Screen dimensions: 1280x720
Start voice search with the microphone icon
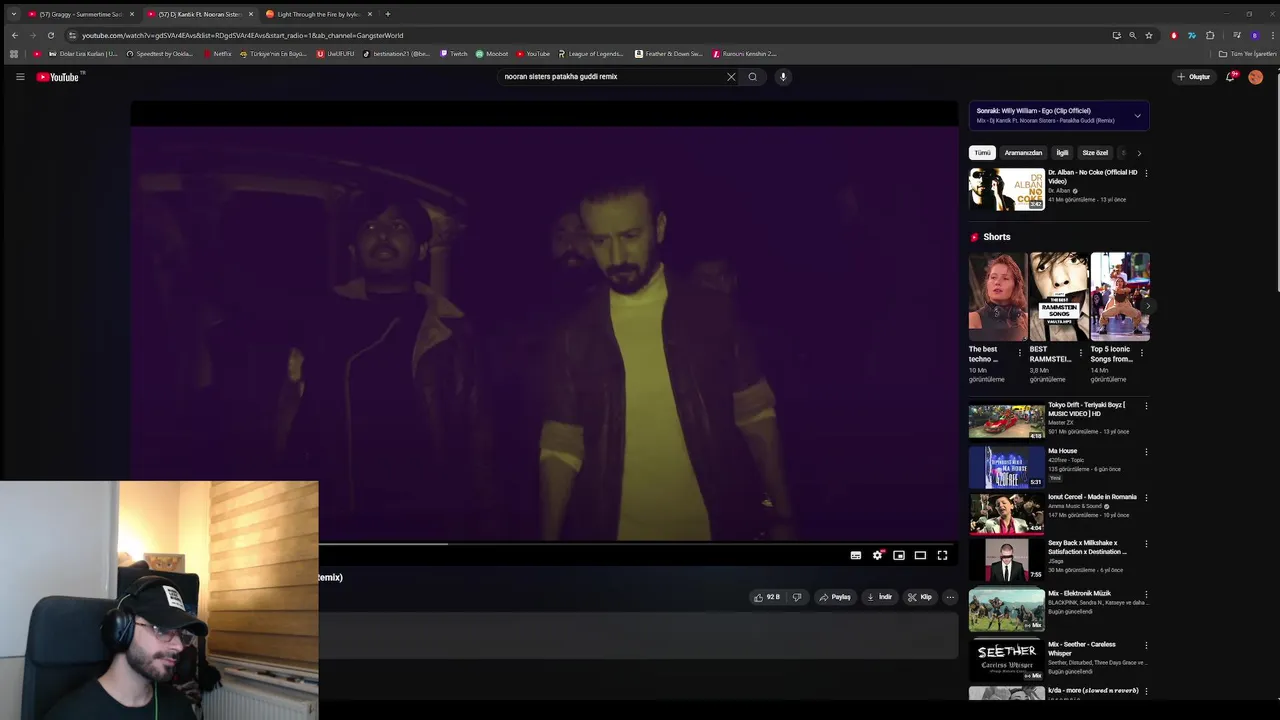(783, 77)
